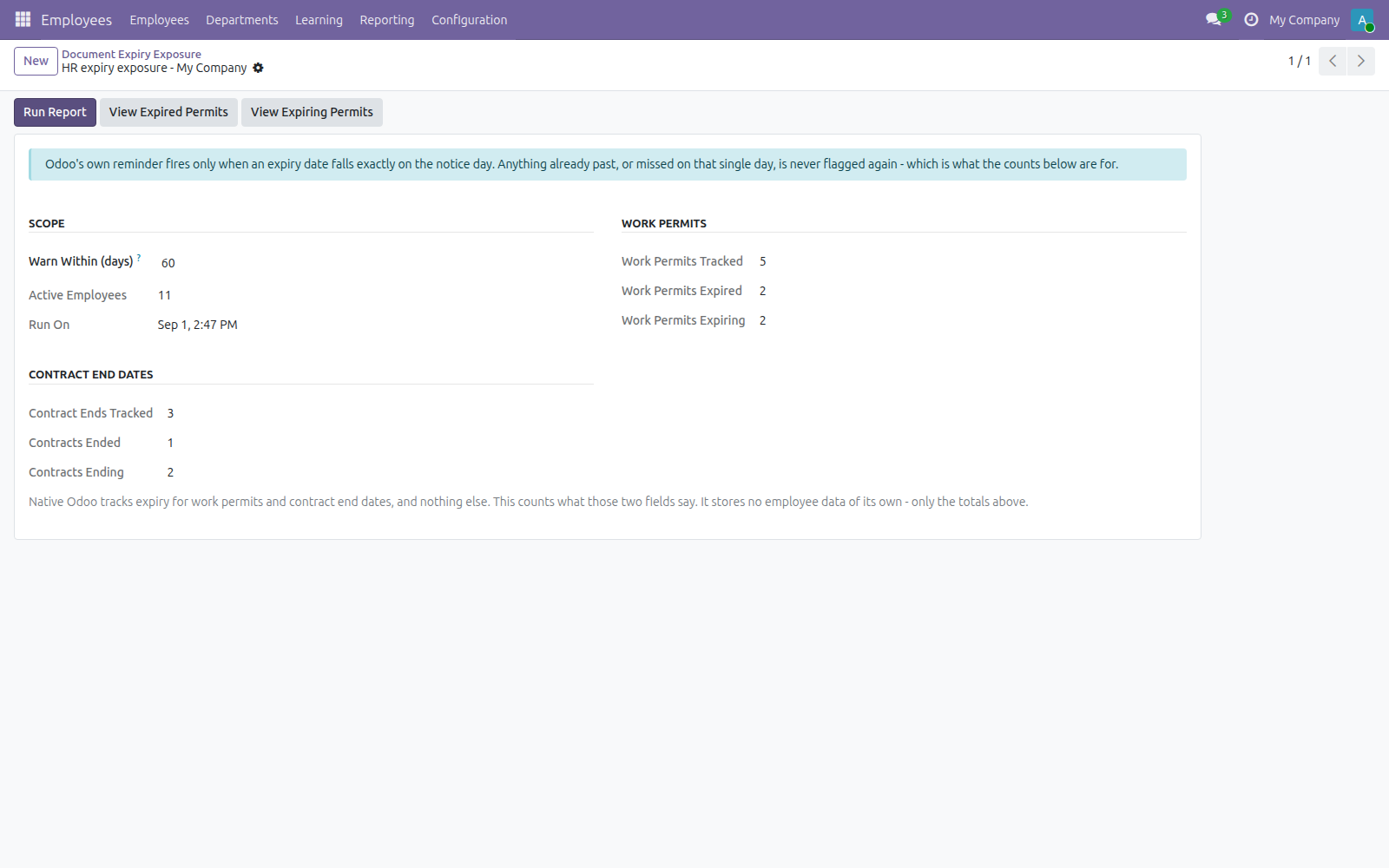
Task: Click the Contracts Ended label
Action: point(75,443)
